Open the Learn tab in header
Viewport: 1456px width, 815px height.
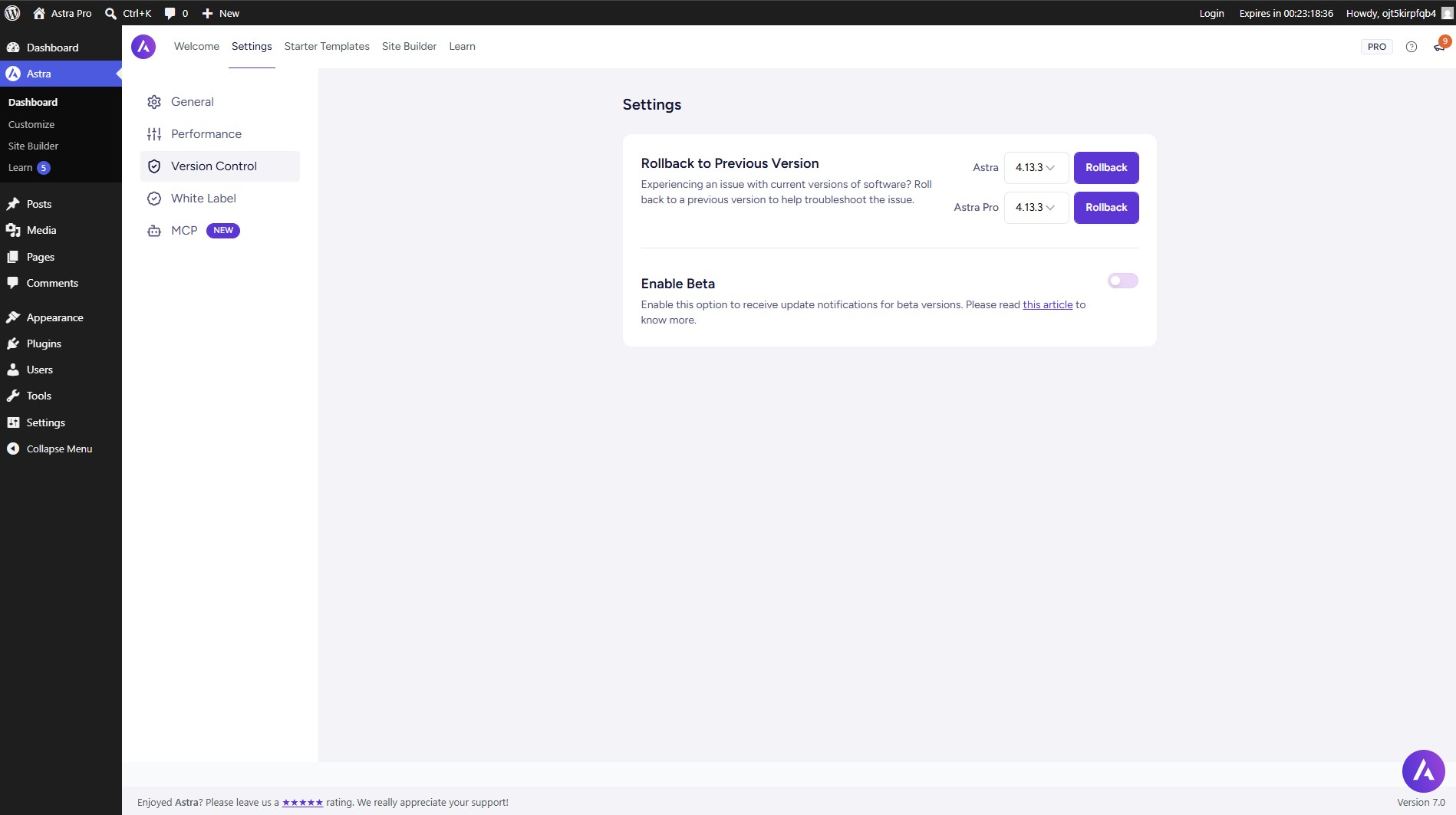[462, 46]
